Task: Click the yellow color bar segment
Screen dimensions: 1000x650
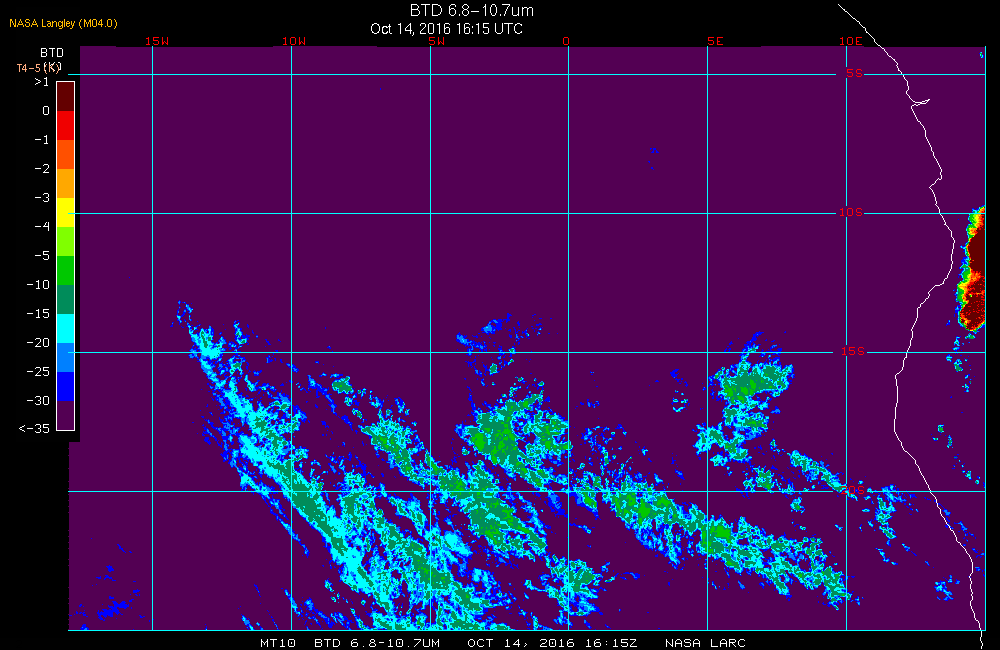Action: 66,212
